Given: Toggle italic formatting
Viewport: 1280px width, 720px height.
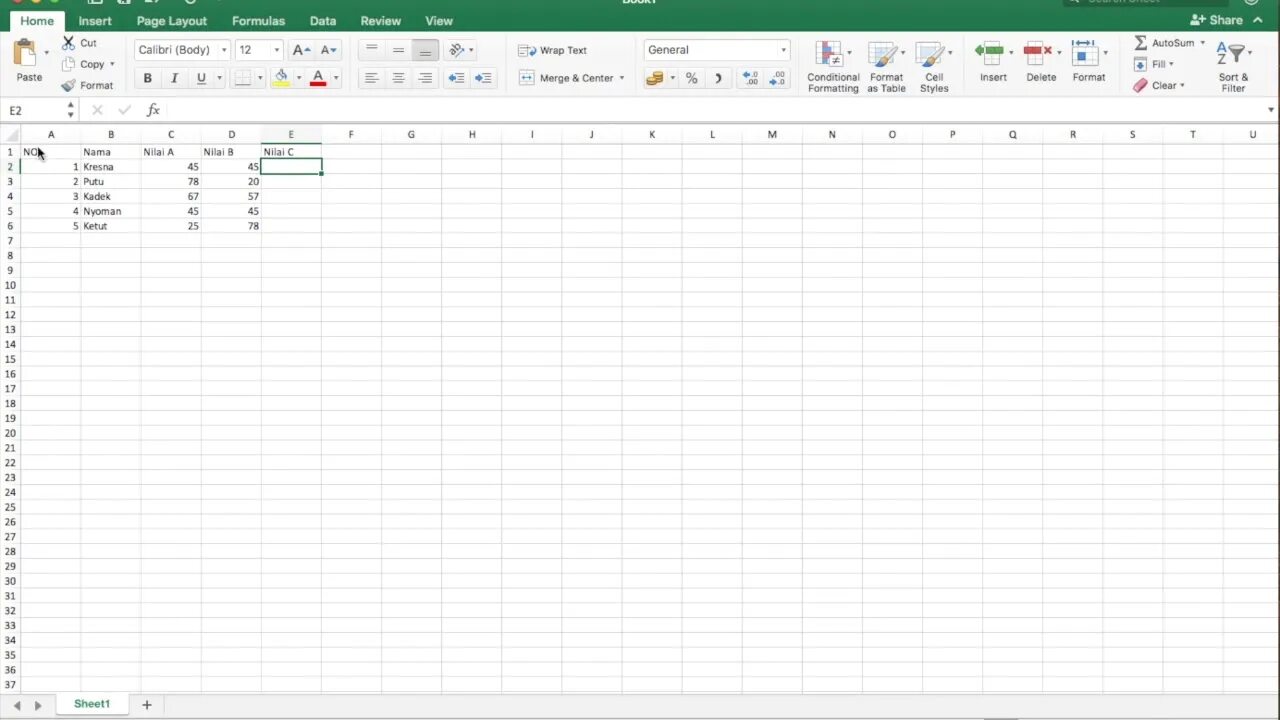Looking at the screenshot, I should (x=174, y=77).
